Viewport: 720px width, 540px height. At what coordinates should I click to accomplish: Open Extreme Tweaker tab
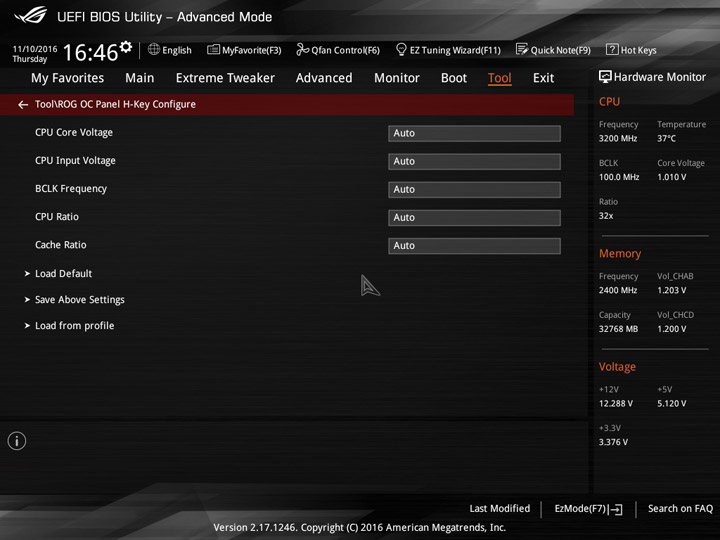[x=225, y=78]
